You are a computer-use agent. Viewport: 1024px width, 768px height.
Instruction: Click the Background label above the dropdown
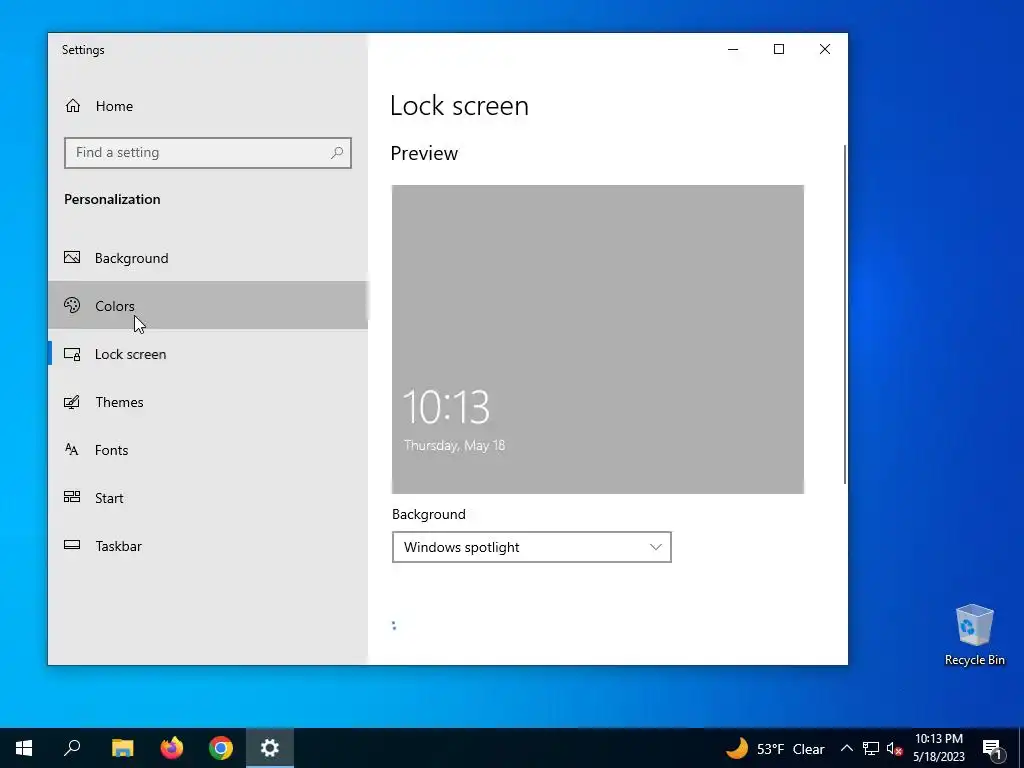click(x=428, y=514)
